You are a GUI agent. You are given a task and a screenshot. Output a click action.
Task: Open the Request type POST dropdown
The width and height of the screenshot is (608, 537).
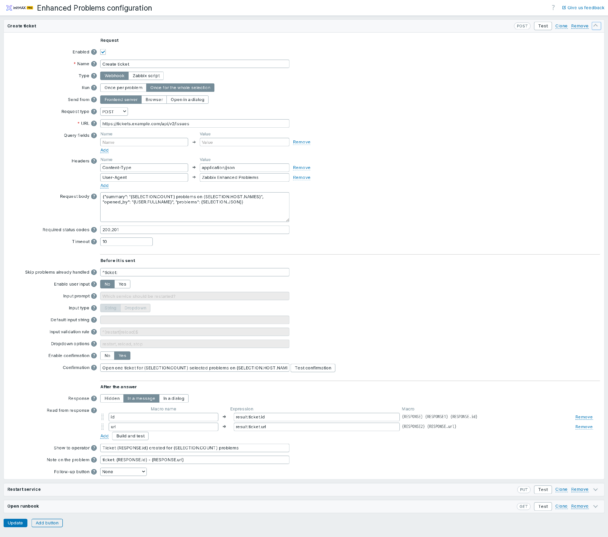point(114,112)
